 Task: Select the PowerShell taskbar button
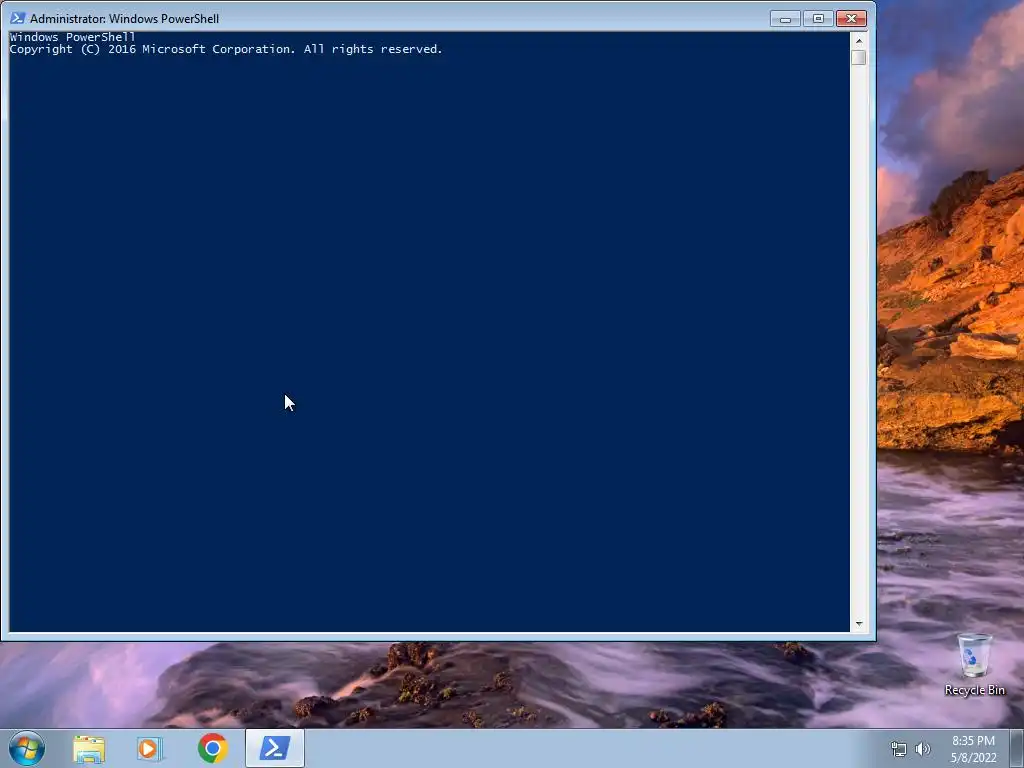[275, 748]
